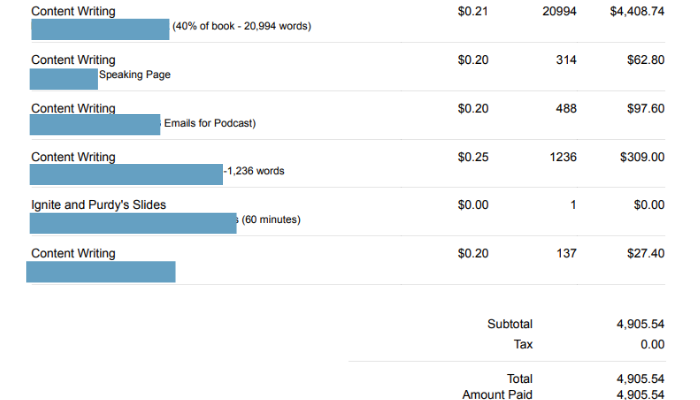
Task: Click the $62.80 amount
Action: coord(646,60)
